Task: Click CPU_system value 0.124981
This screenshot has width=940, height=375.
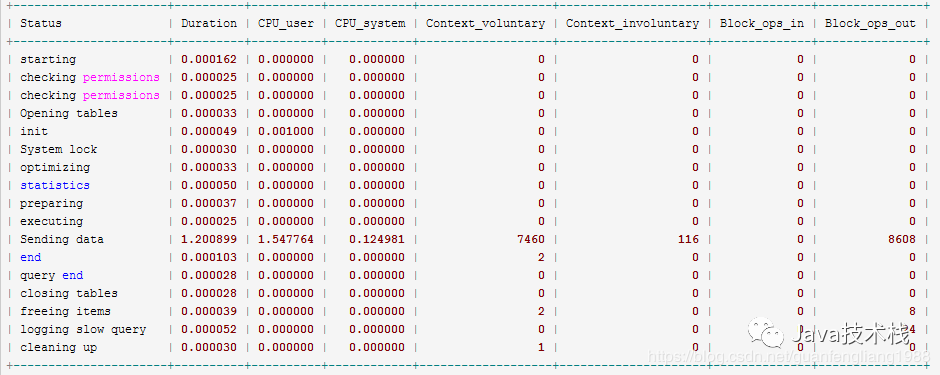Action: [x=377, y=239]
